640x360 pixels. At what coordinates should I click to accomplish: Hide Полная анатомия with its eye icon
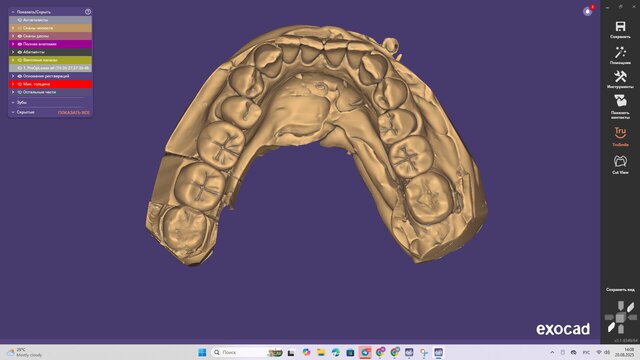pos(20,44)
